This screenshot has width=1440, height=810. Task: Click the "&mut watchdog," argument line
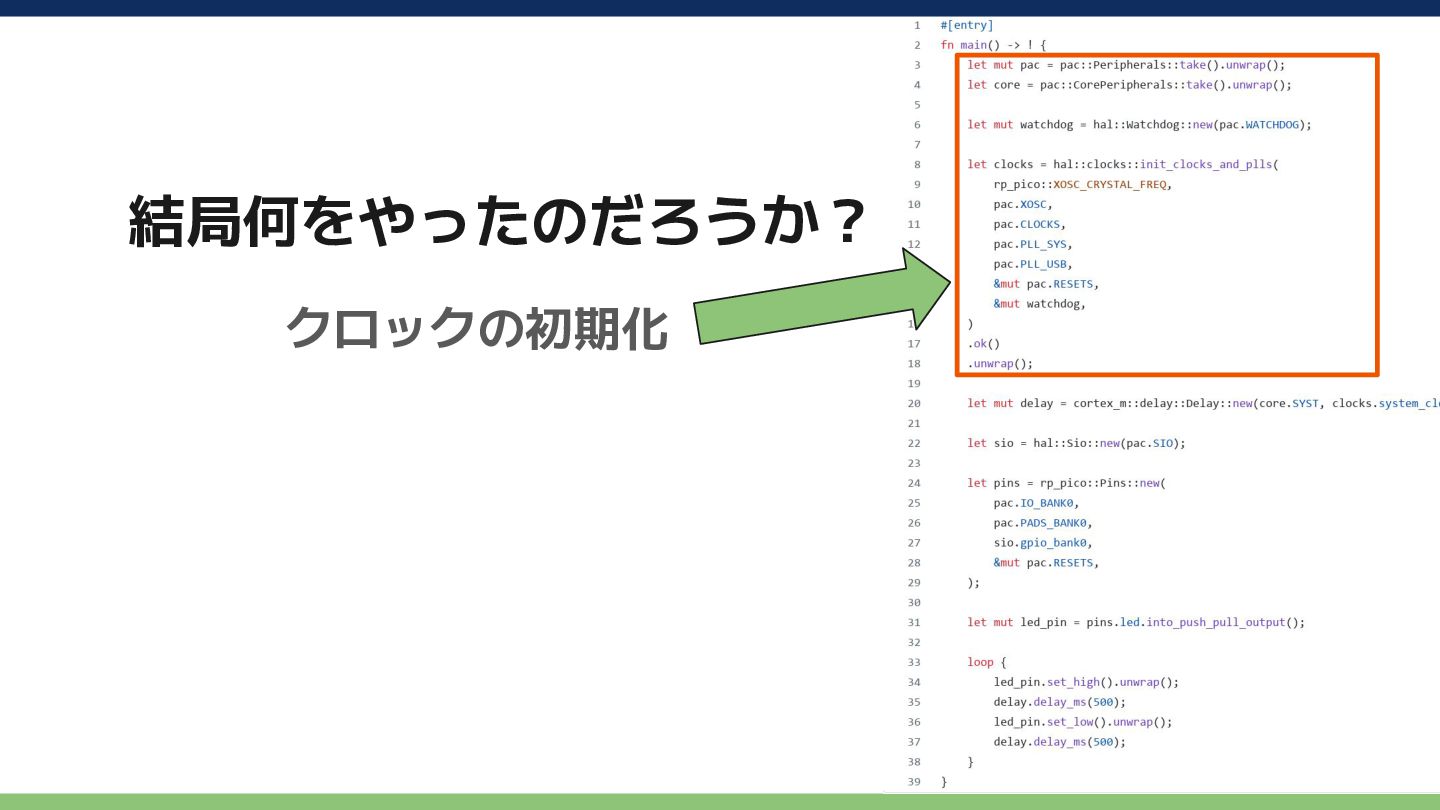click(1039, 304)
